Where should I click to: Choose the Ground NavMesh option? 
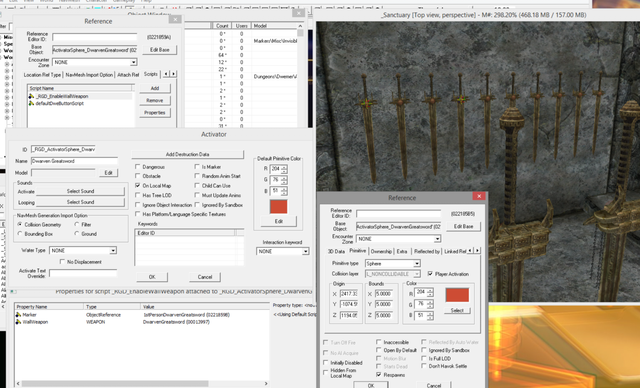77,234
